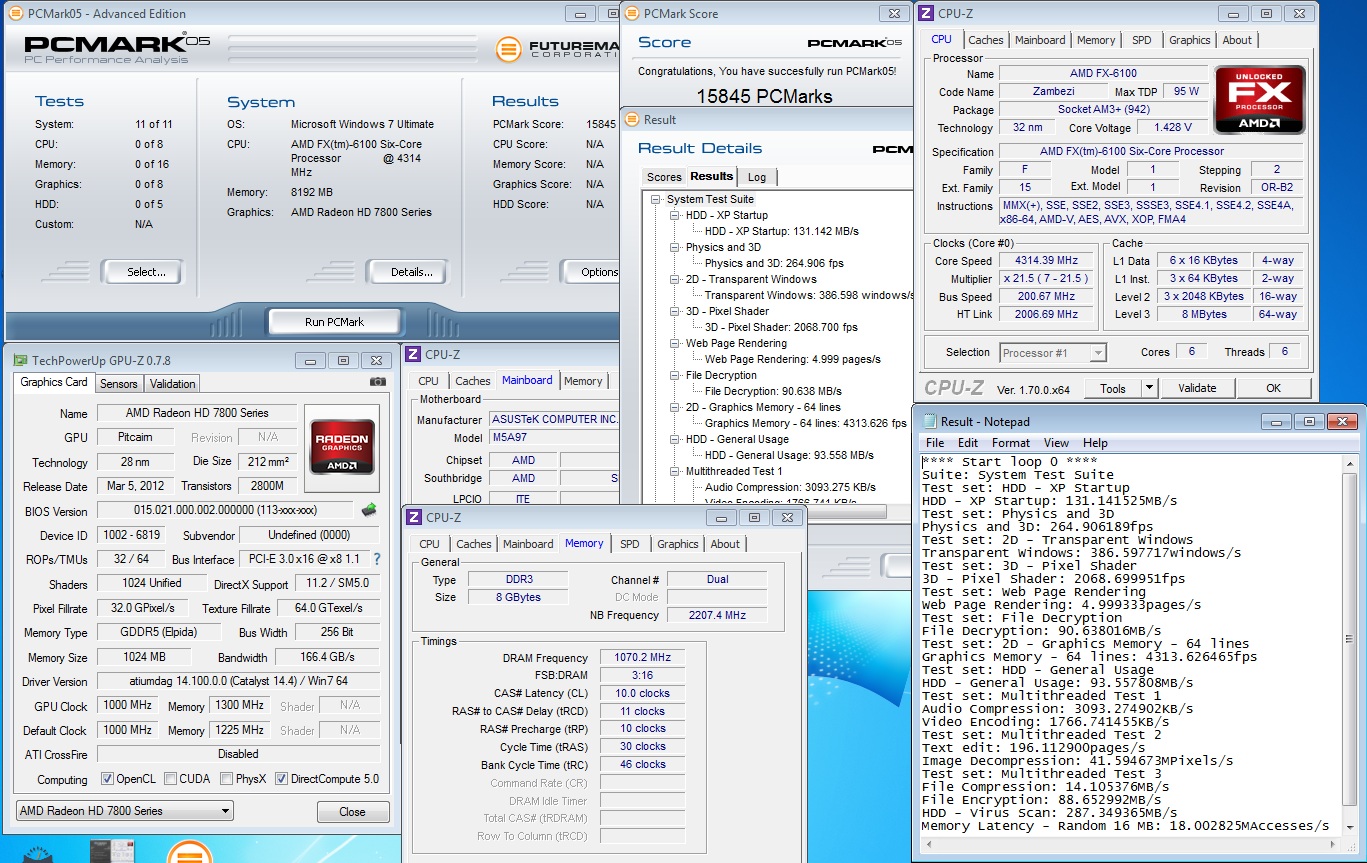Image resolution: width=1367 pixels, height=863 pixels.
Task: Open the Processor #1 selection dropdown
Action: (x=1053, y=352)
